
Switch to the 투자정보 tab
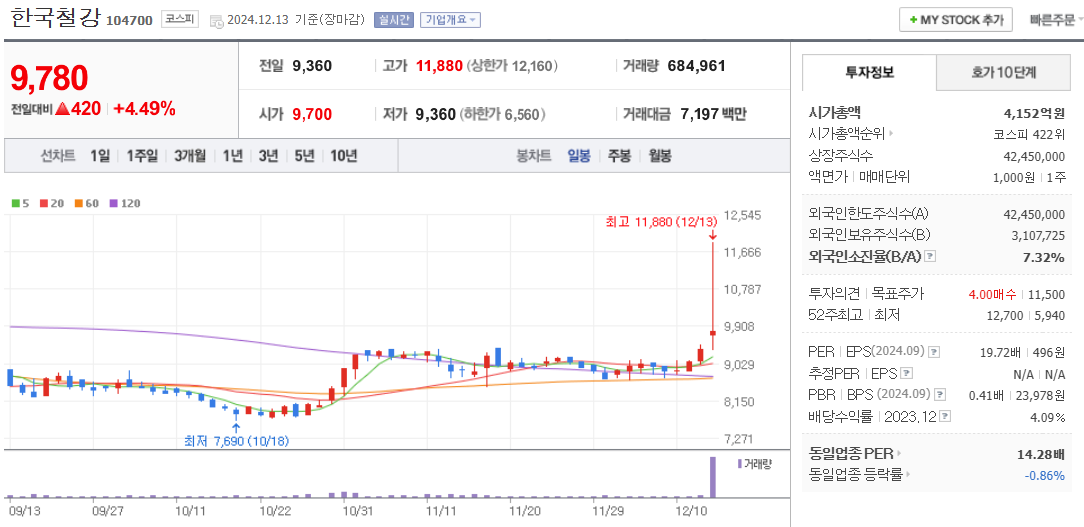[869, 72]
